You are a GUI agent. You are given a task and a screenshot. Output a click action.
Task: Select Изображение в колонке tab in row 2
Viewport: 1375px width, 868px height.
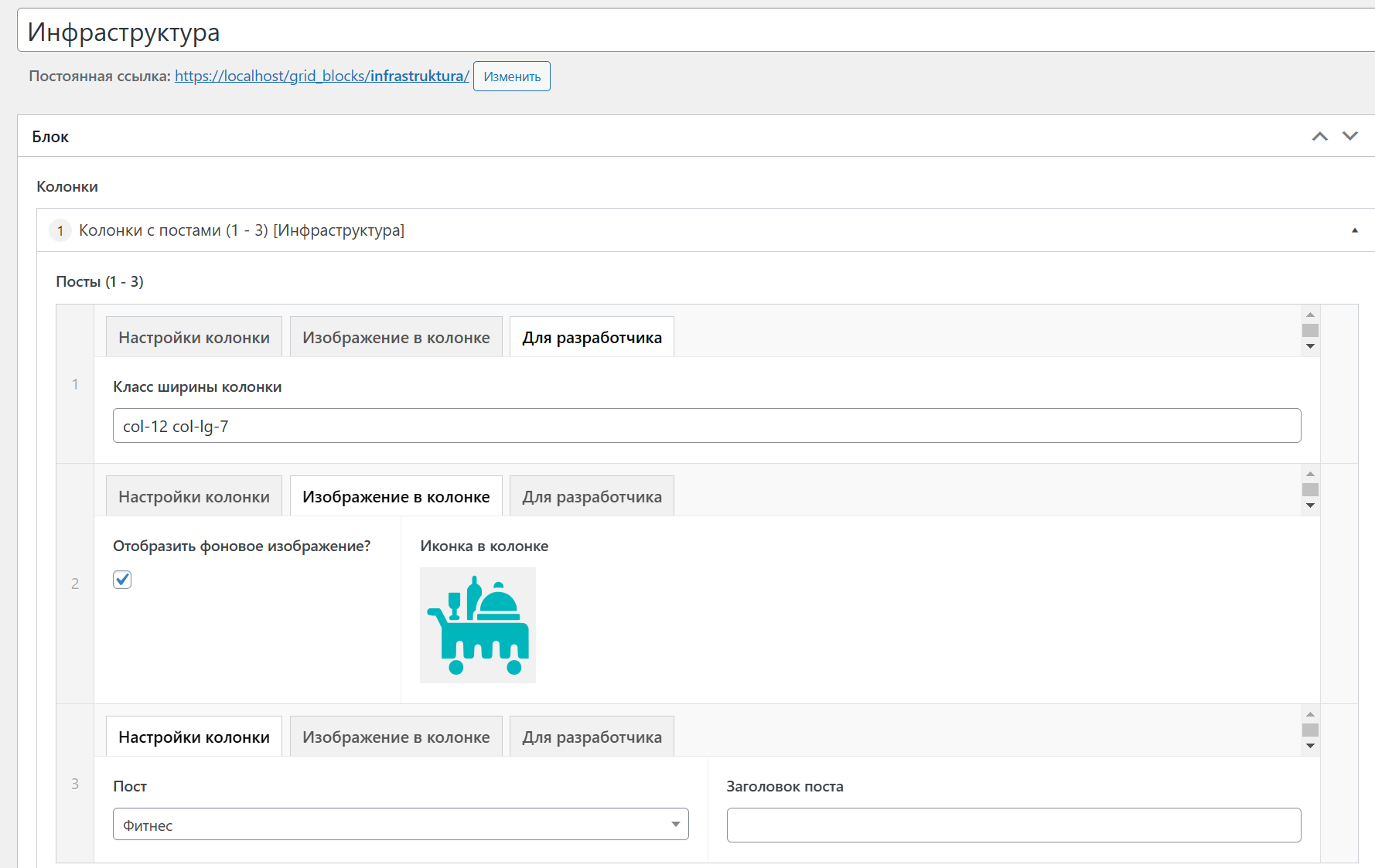(396, 496)
